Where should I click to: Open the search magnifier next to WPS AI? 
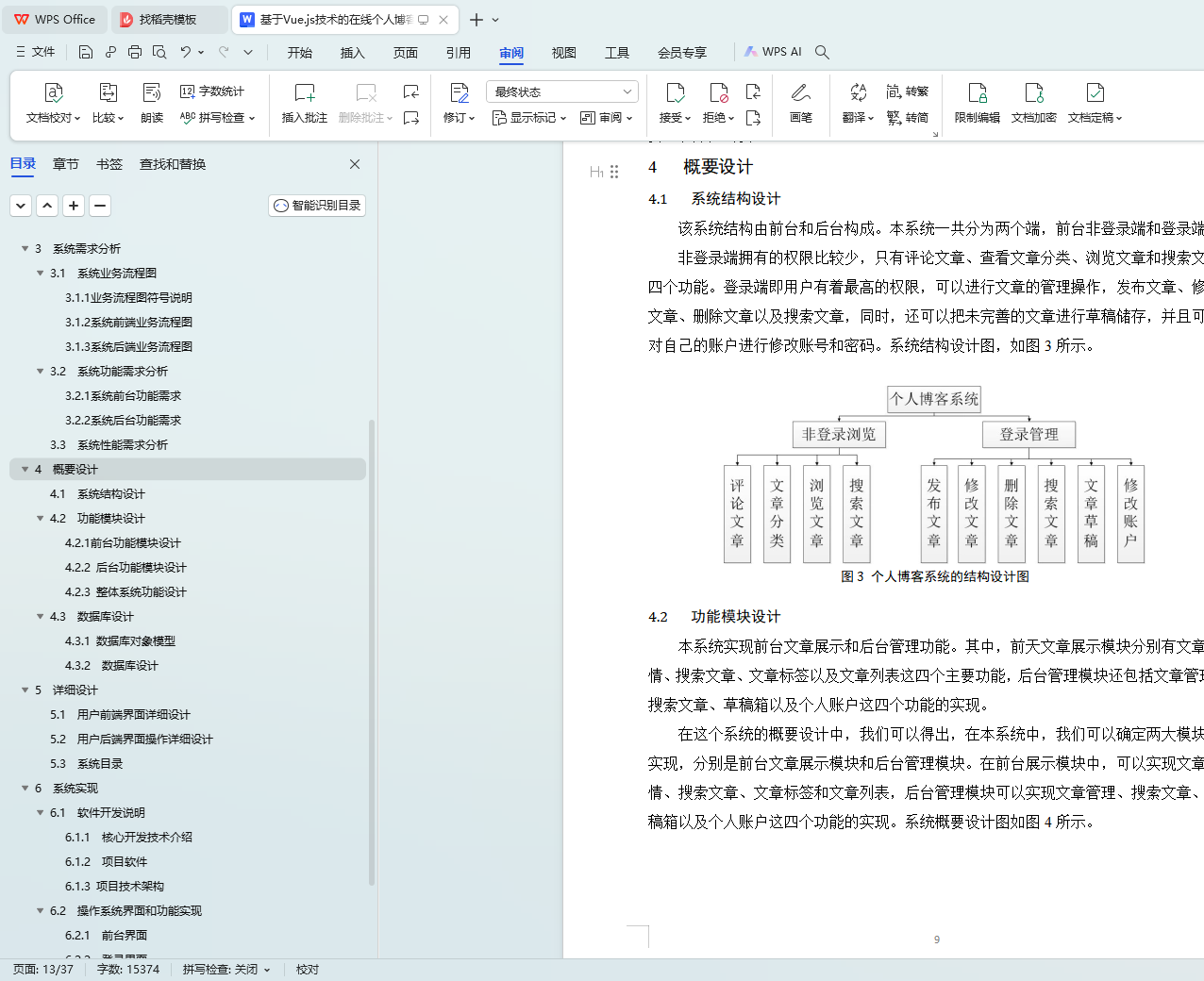(x=822, y=52)
